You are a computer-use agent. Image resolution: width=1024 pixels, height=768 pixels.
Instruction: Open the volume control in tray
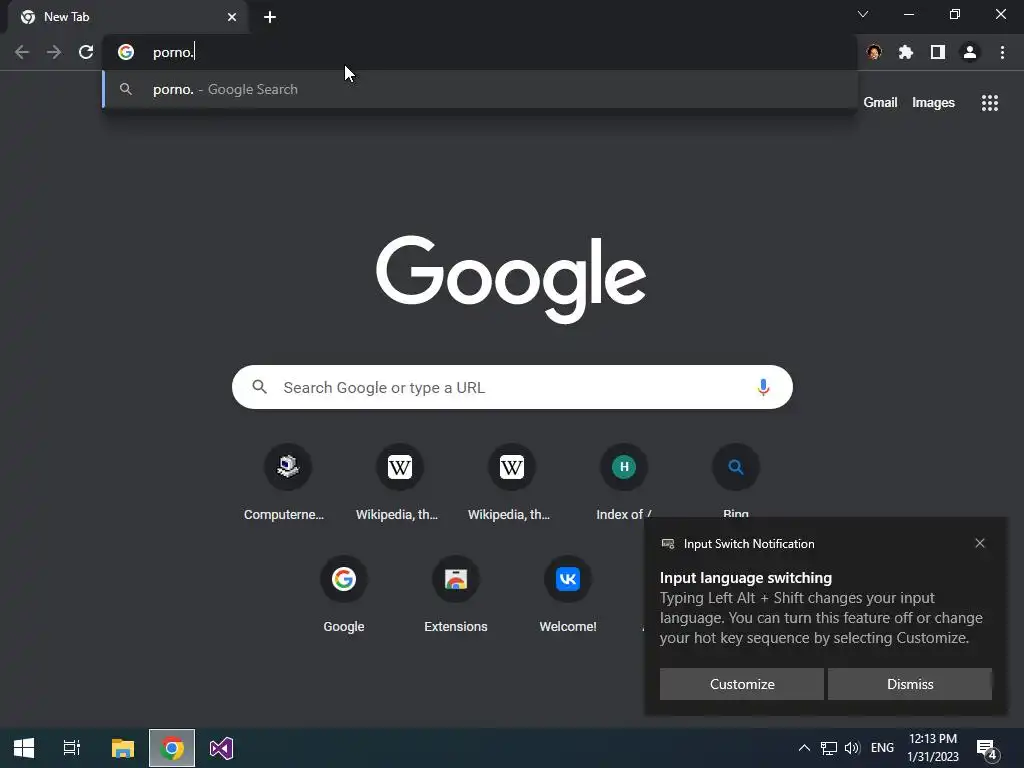[852, 748]
